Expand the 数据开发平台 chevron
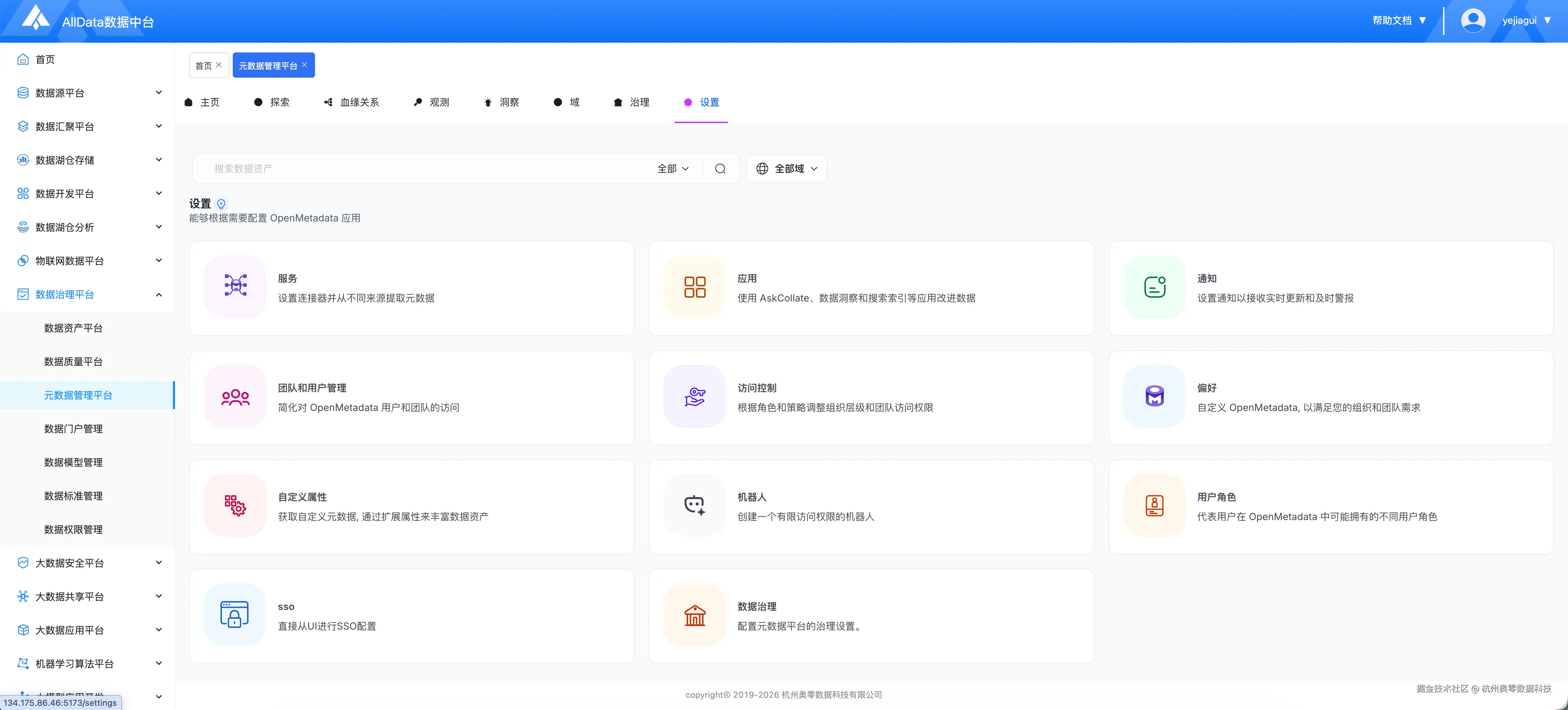The height and width of the screenshot is (710, 1568). click(x=159, y=193)
